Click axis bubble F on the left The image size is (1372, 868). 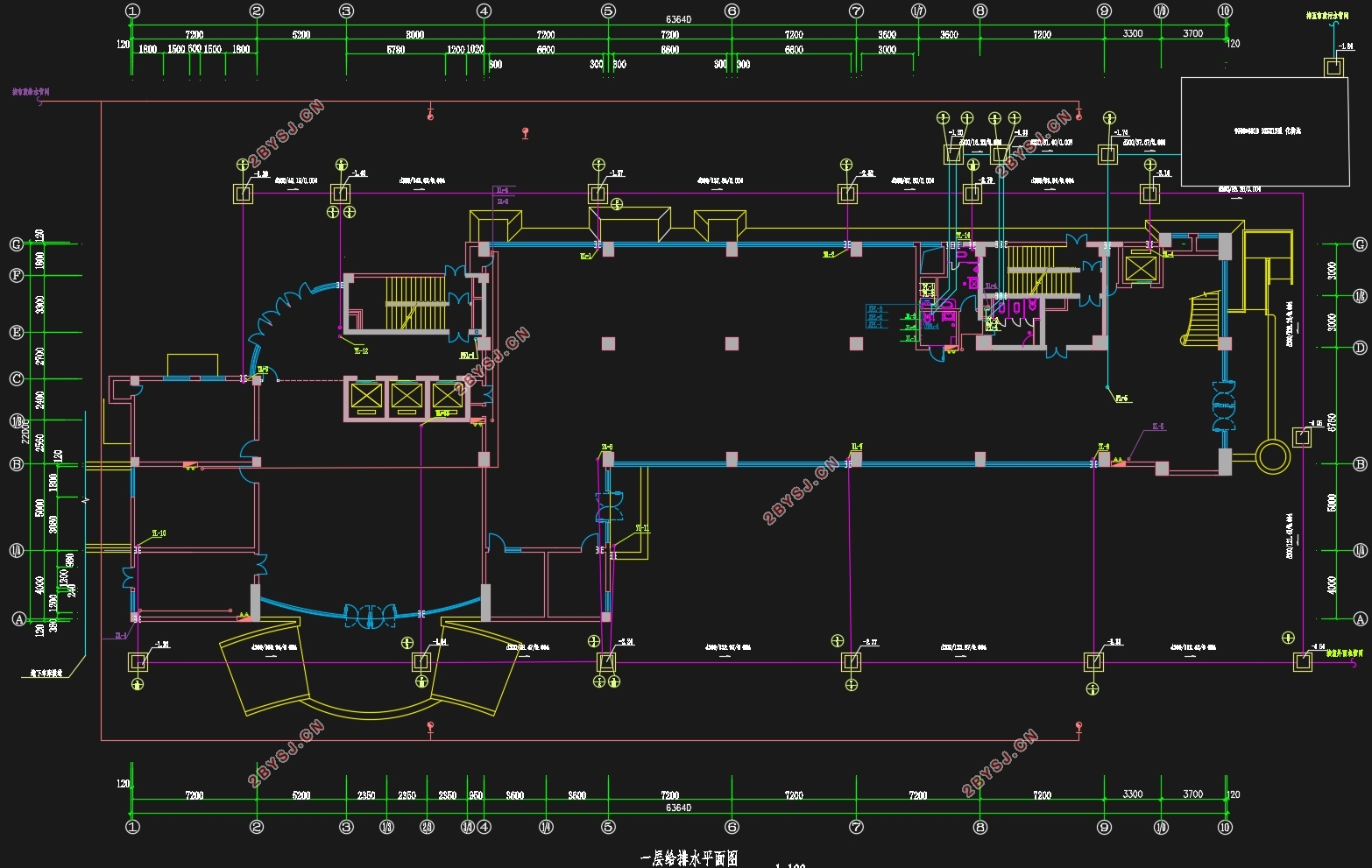[17, 275]
